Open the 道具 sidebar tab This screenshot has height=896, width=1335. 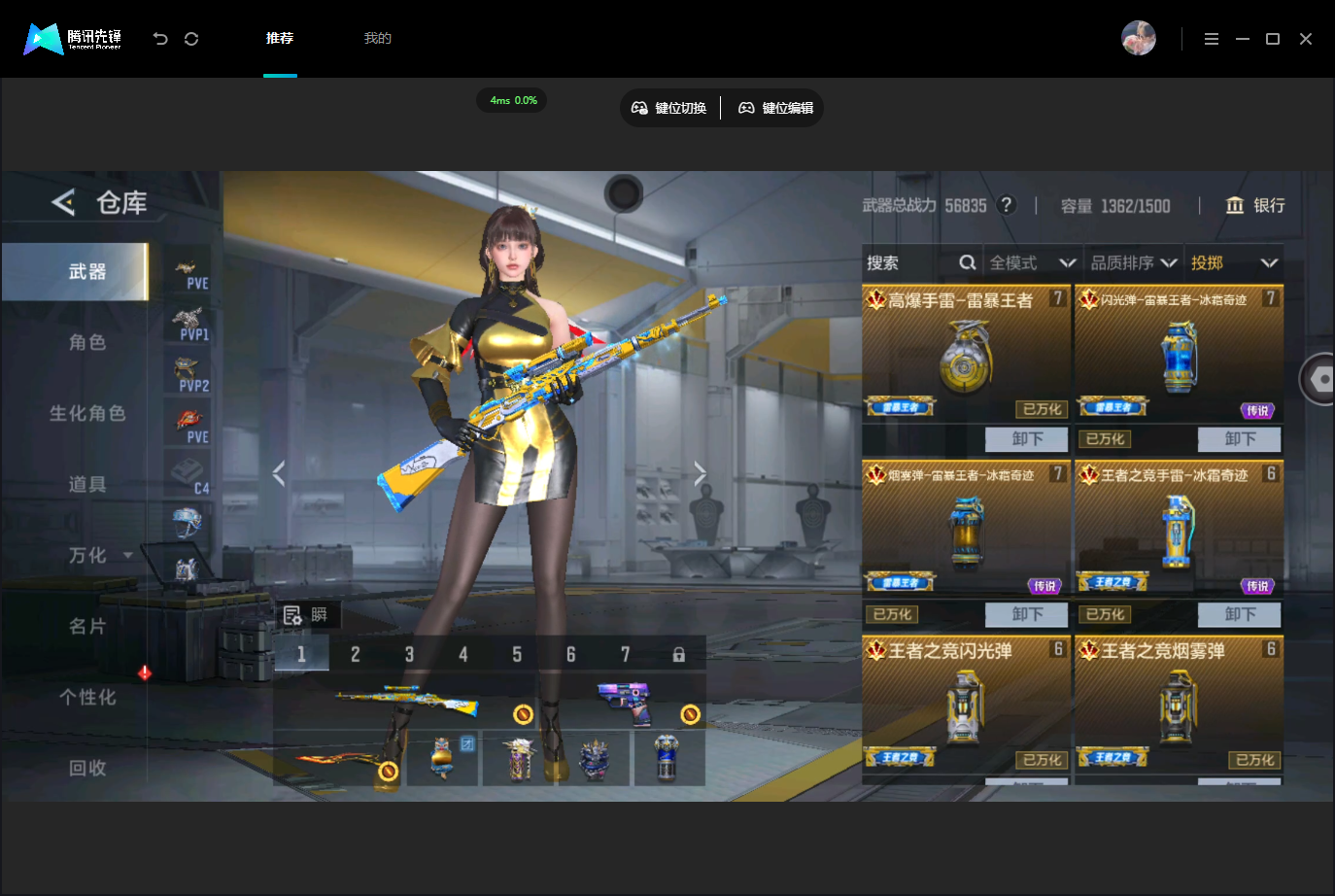[x=87, y=484]
